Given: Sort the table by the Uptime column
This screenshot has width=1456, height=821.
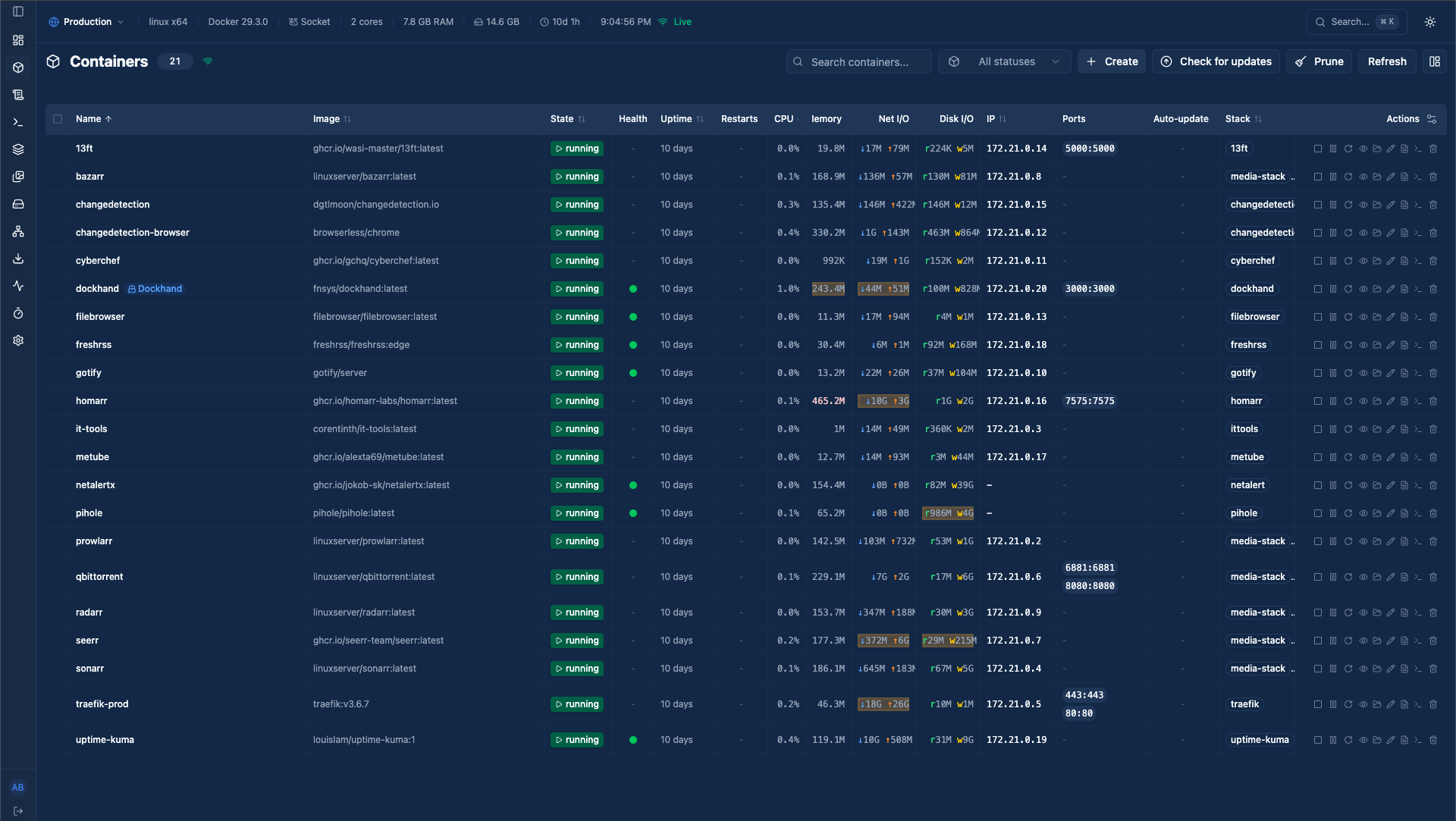Looking at the screenshot, I should [681, 119].
